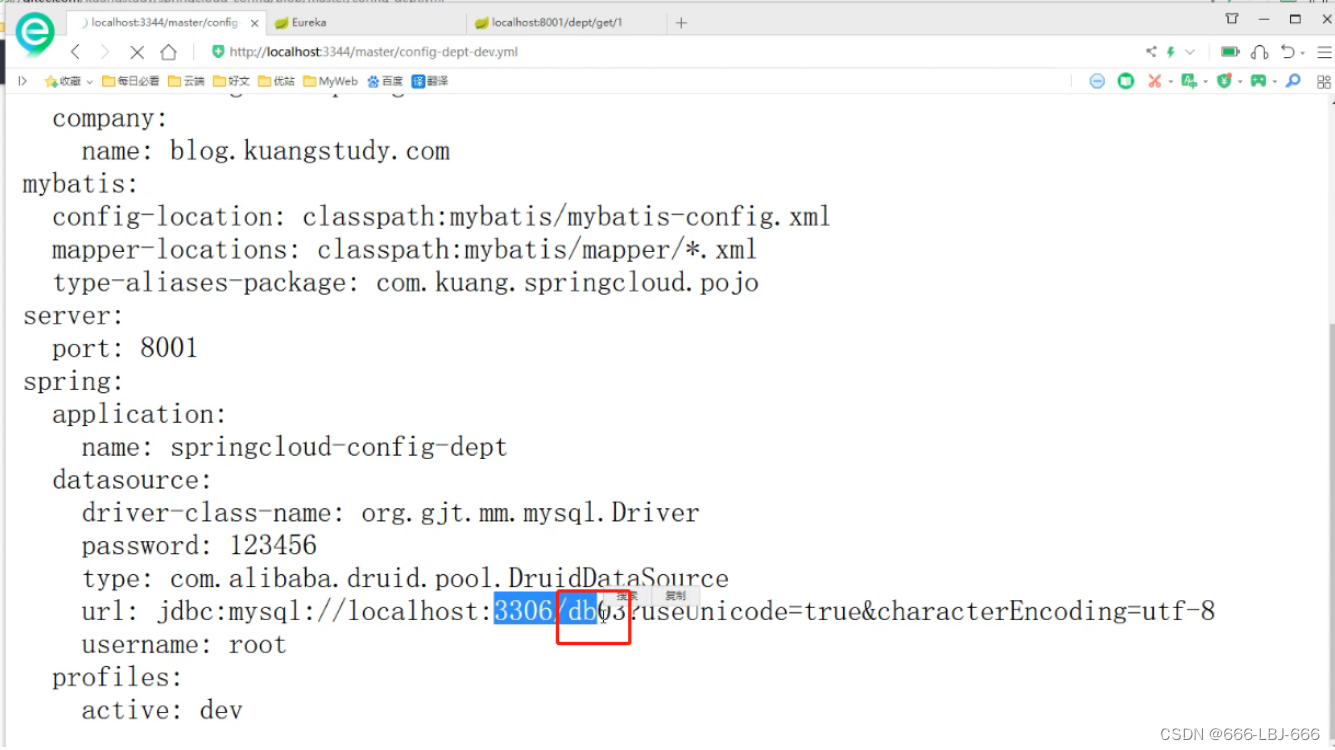The image size is (1335, 750).
Task: Click the undo closed tab arrow
Action: pos(1287,52)
